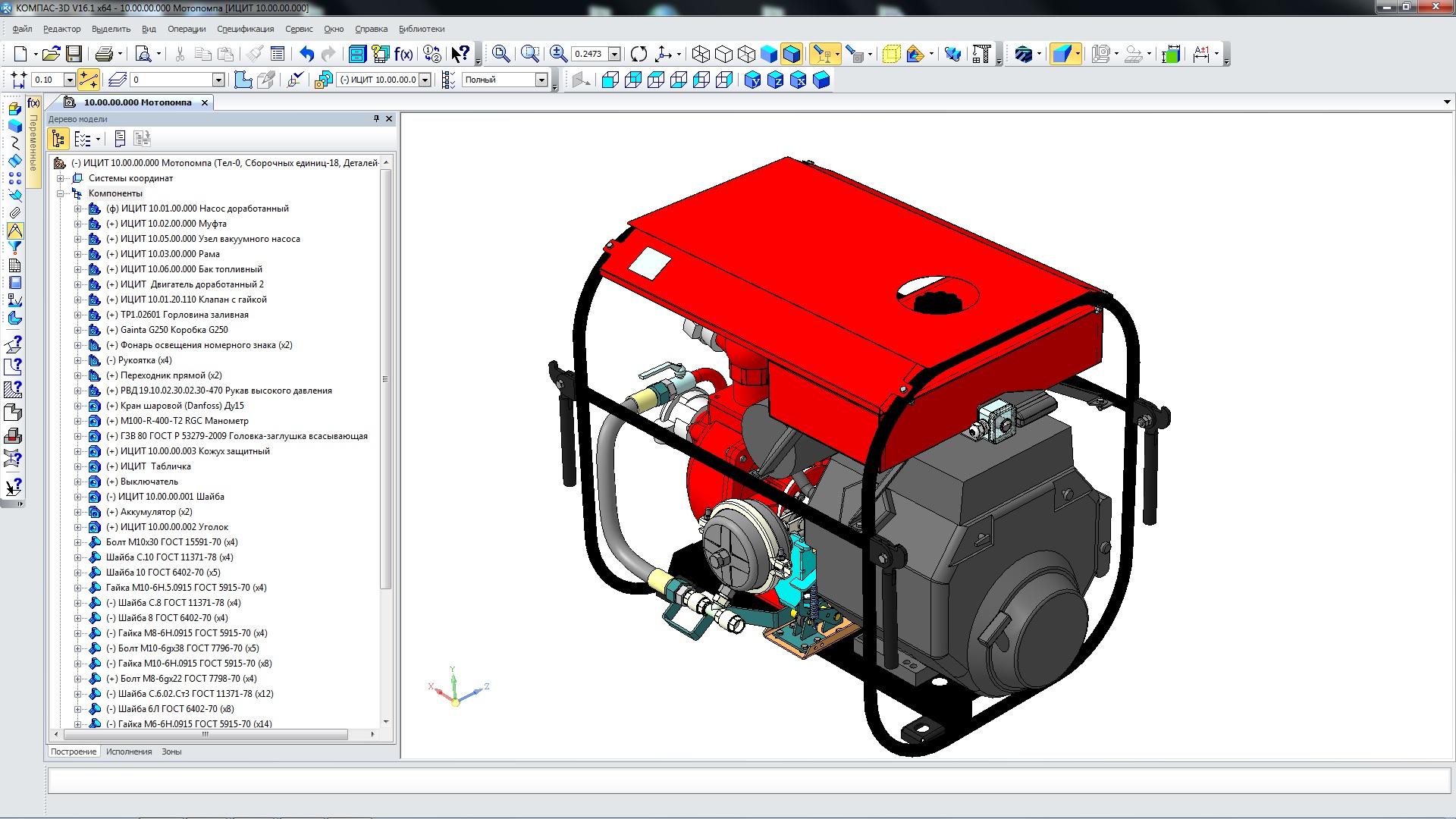The image size is (1456, 819).
Task: Click the Save document icon
Action: [74, 54]
